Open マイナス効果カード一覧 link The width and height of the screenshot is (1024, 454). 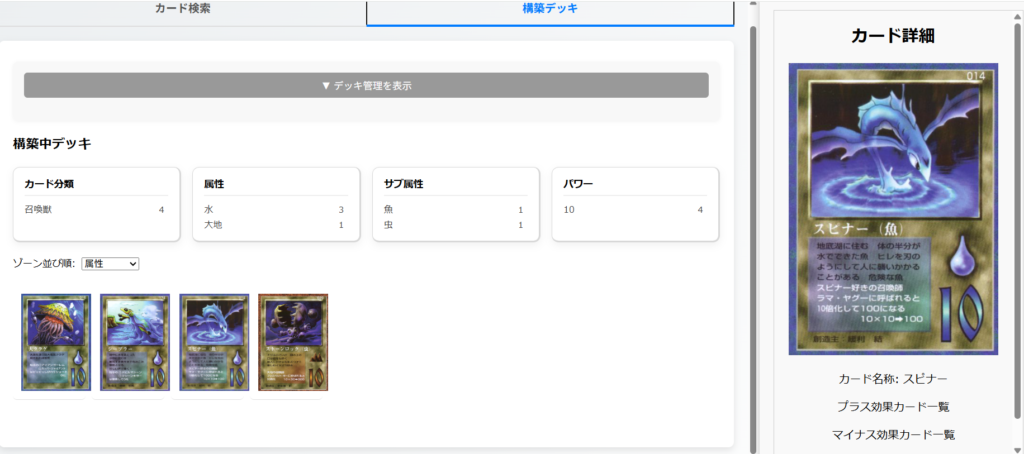coord(892,435)
